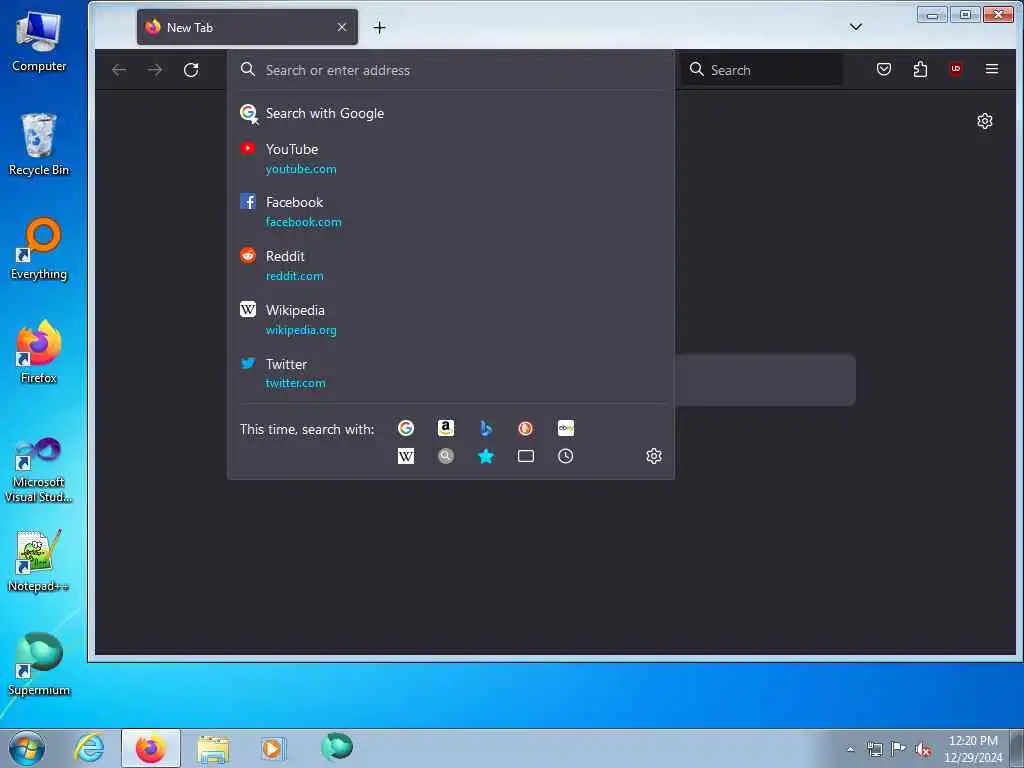Click This time, search with label
Screen dimensions: 1024x768
[307, 429]
